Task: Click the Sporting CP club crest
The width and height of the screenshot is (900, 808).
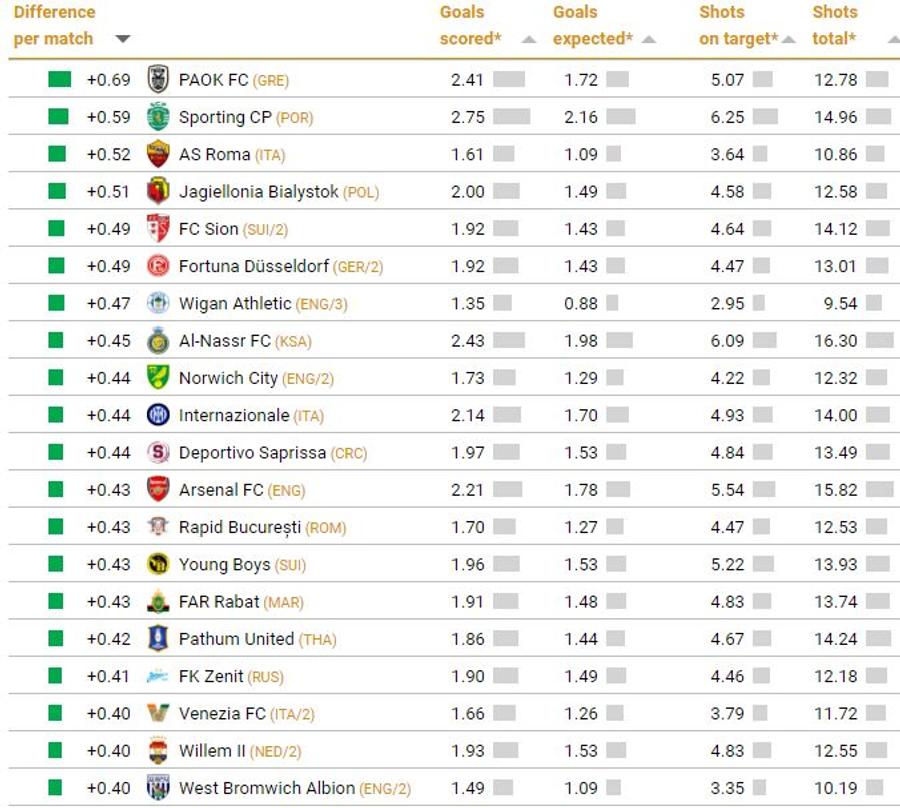Action: (158, 116)
